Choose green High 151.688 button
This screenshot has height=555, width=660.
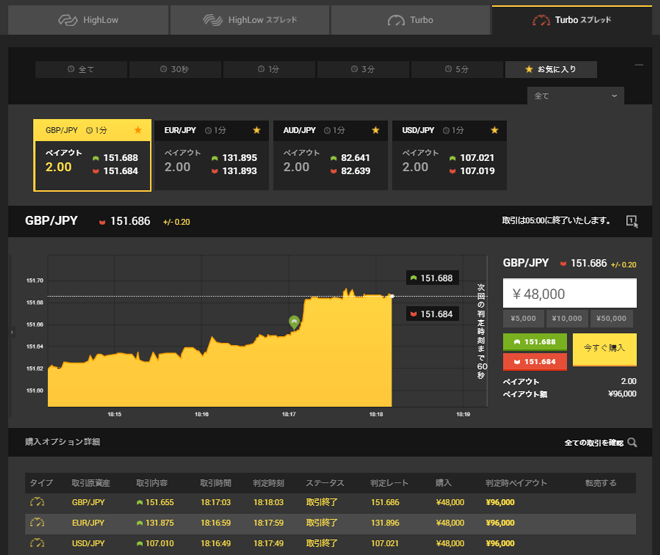[x=535, y=342]
